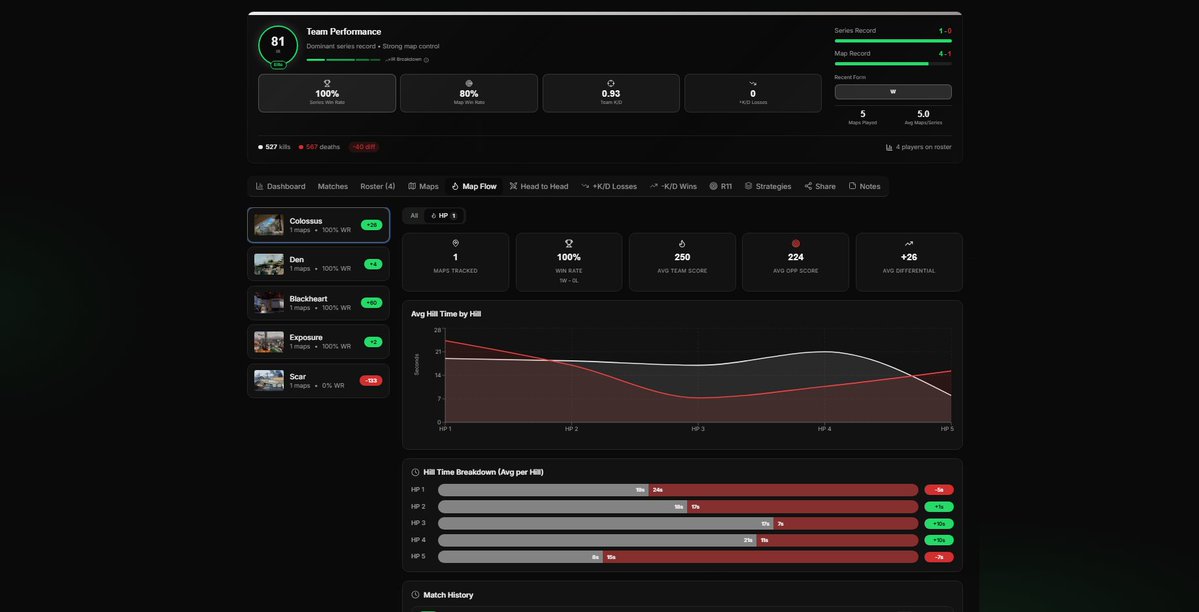Click the '-40 diff' badge
1199x612 pixels.
point(364,147)
